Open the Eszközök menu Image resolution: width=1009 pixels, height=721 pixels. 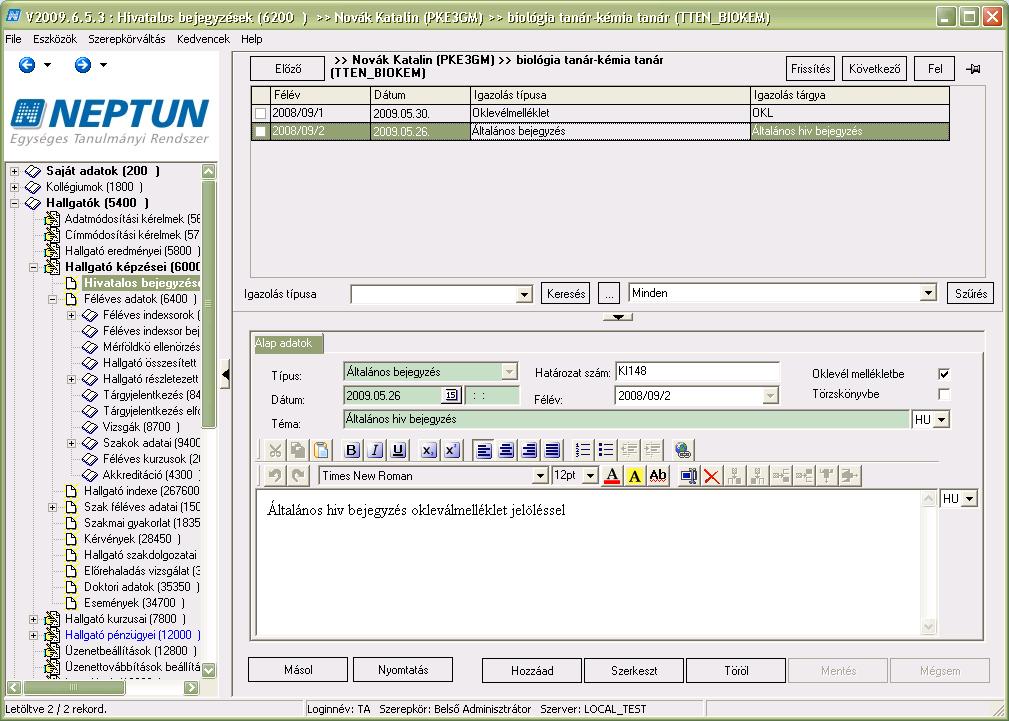click(x=55, y=39)
